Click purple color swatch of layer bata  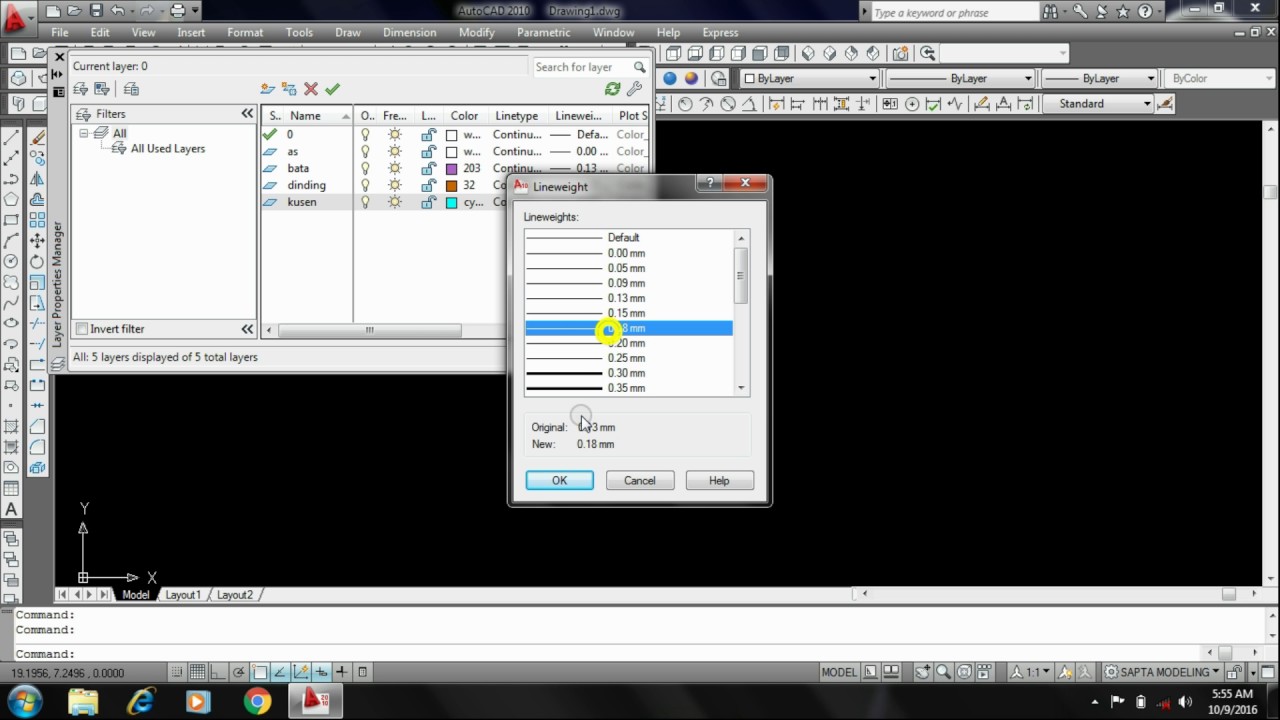(x=451, y=168)
